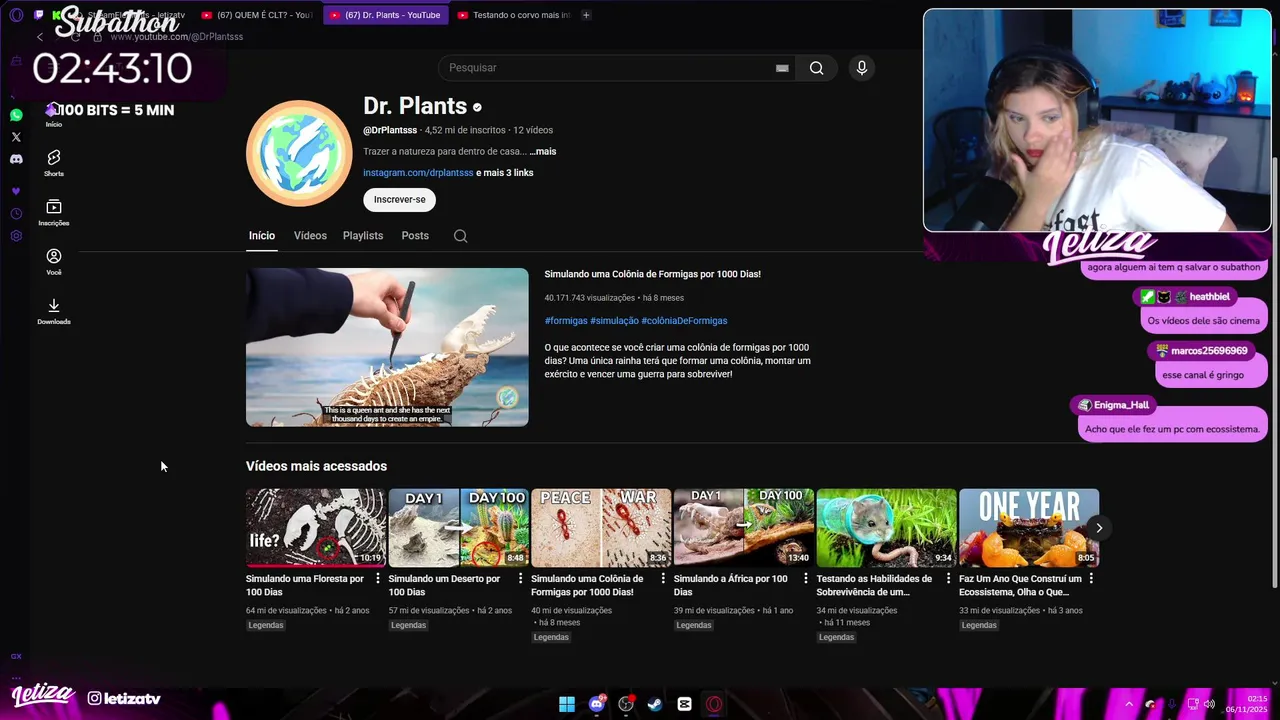Screen dimensions: 1280x720
Task: Open CapCut from the taskbar
Action: coord(684,704)
